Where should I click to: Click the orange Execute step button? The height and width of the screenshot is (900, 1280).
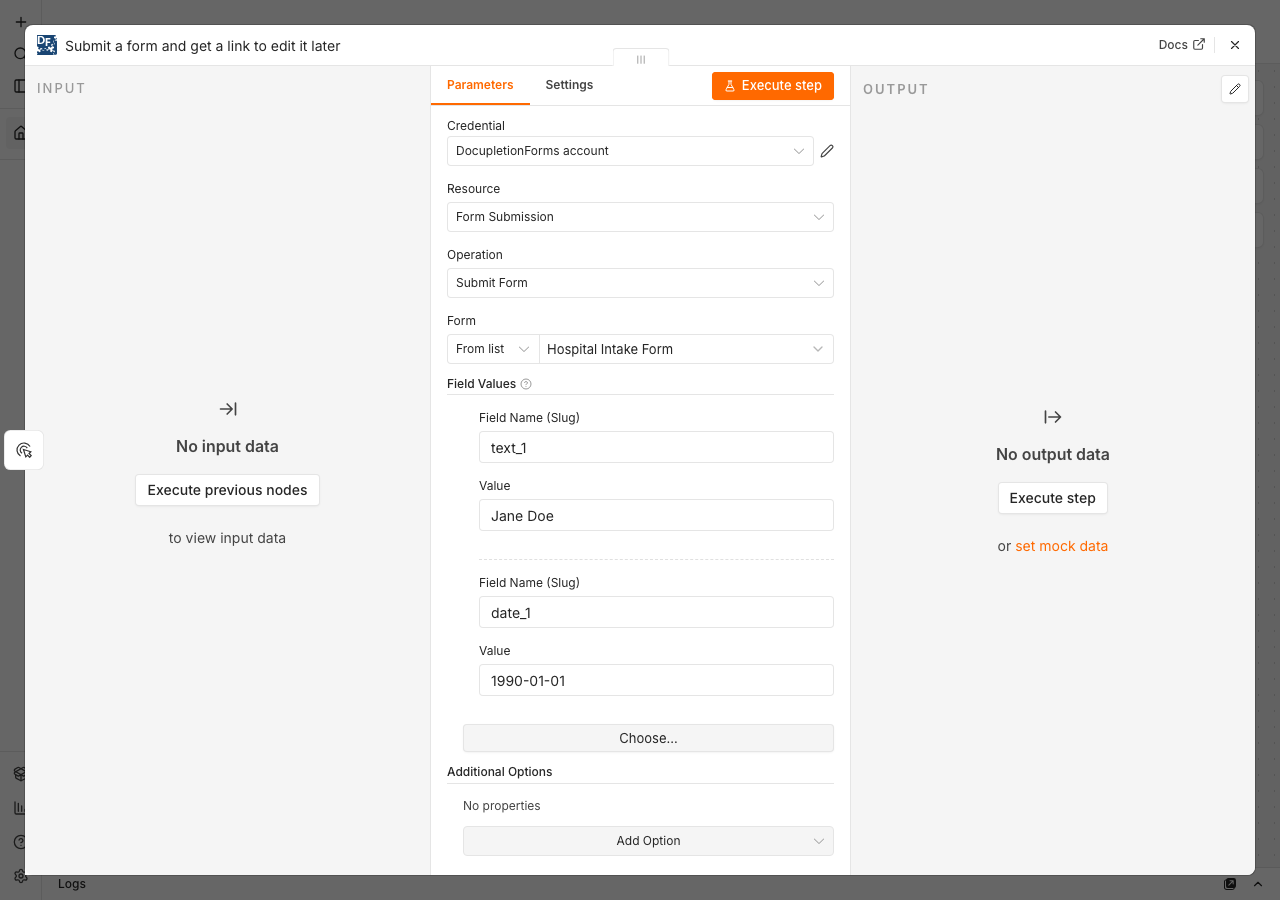(773, 86)
